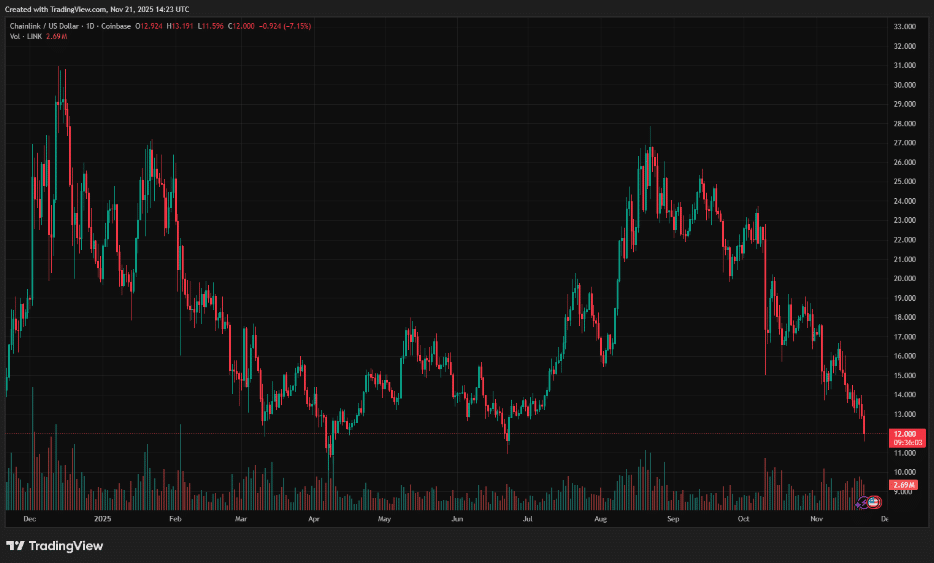934x563 pixels.
Task: Click the 28.000 price scale label
Action: pyautogui.click(x=904, y=124)
